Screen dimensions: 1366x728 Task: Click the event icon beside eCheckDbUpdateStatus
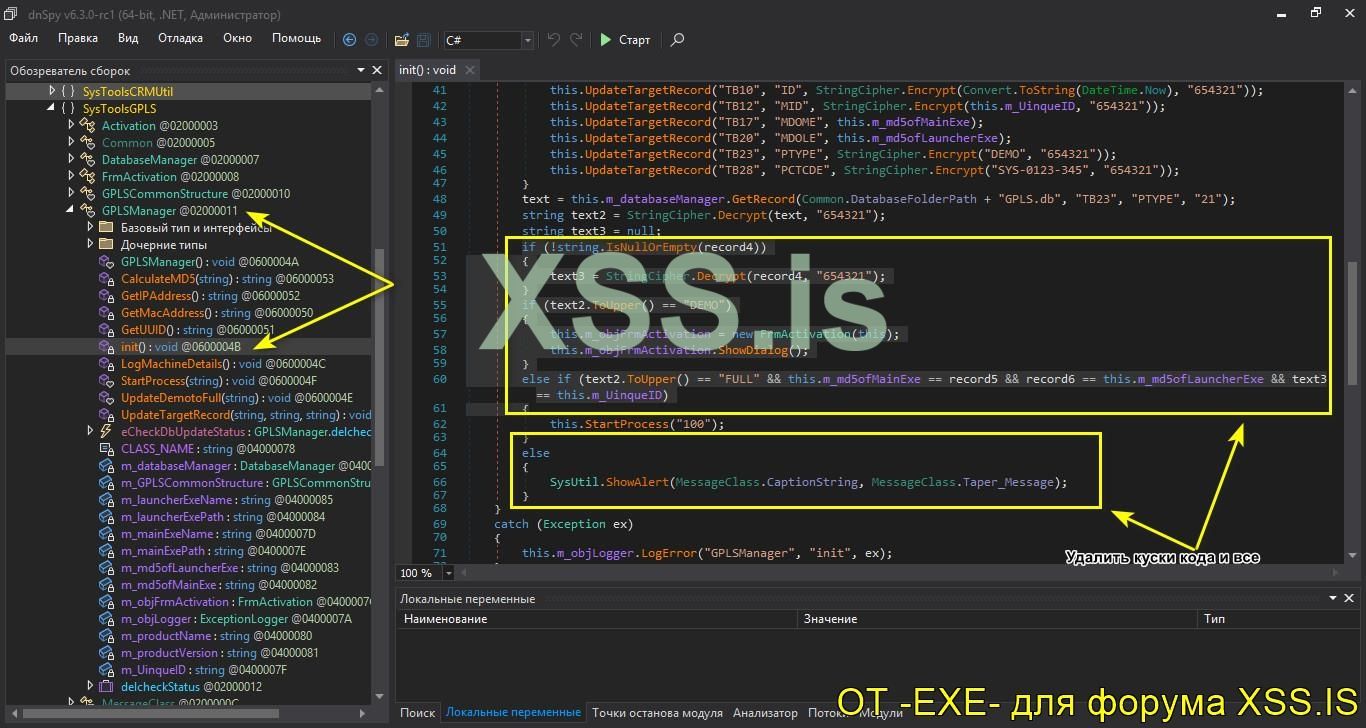107,431
